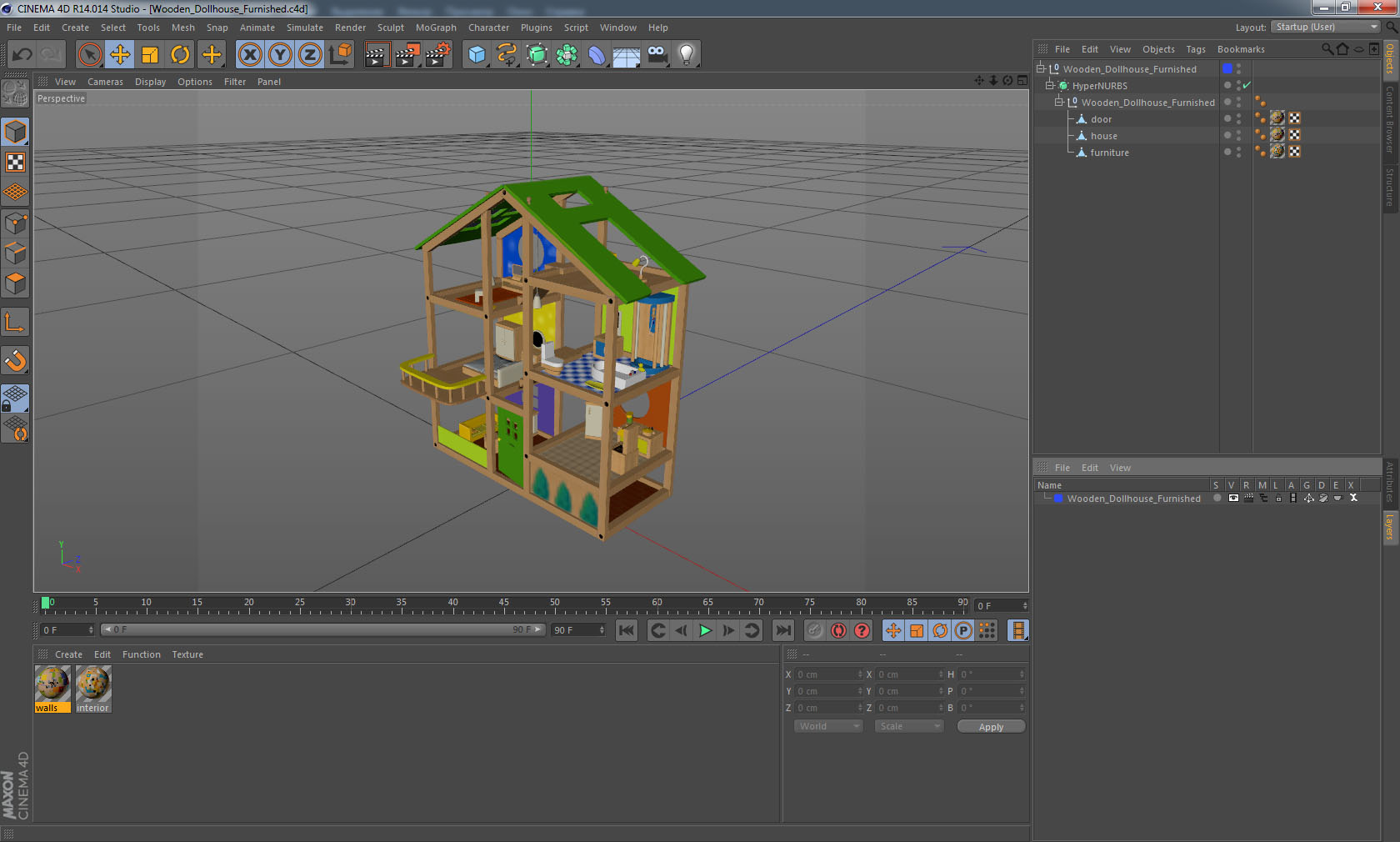Toggle HyperNURBS enable checkmark

[1247, 86]
